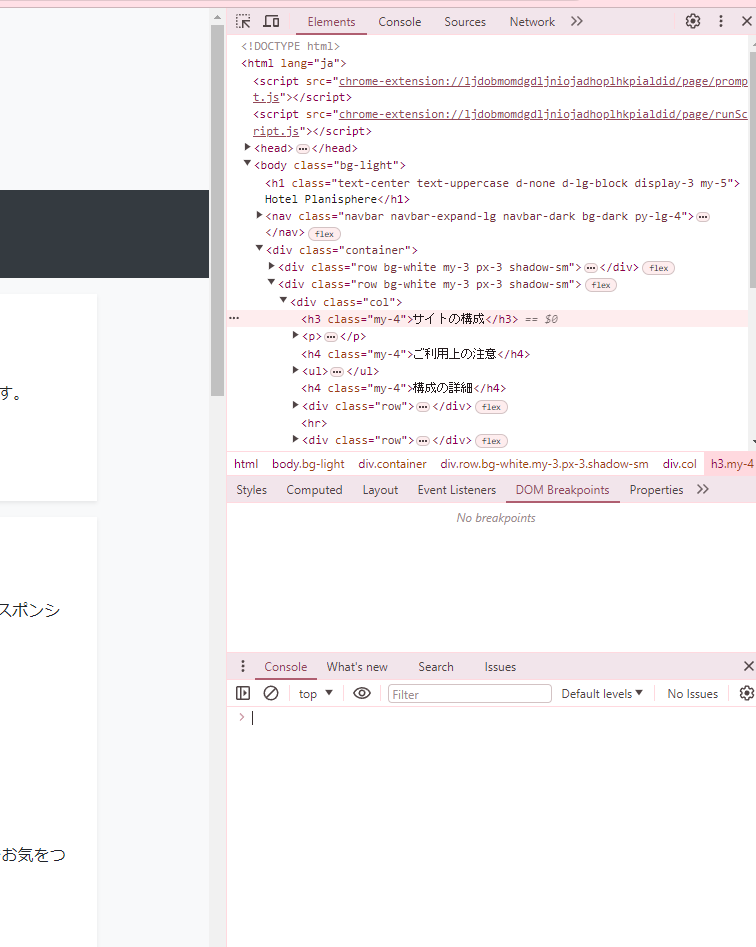Close the DevTools panel
The image size is (756, 947).
[x=747, y=21]
